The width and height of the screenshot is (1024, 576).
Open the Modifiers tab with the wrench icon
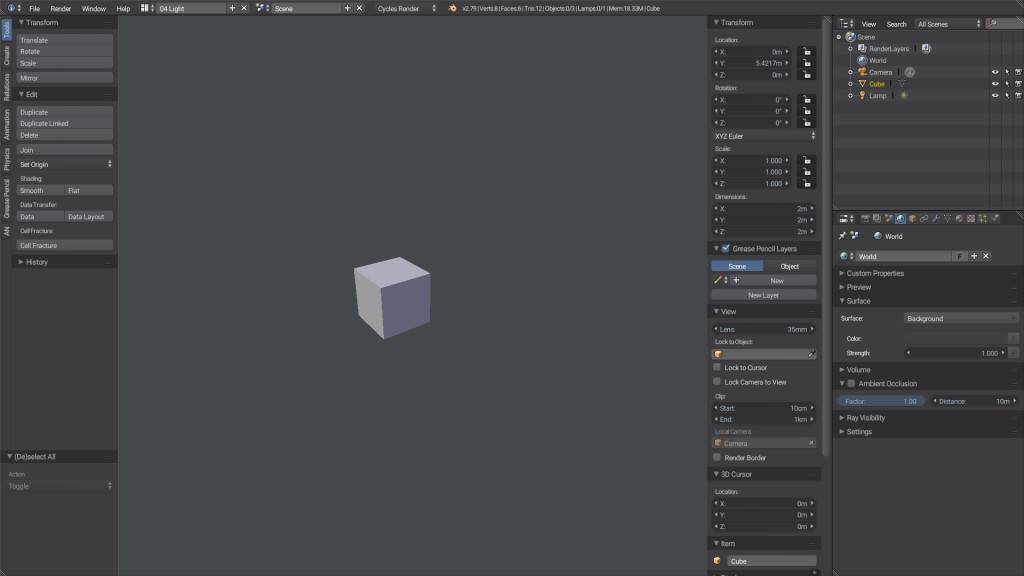[935, 218]
